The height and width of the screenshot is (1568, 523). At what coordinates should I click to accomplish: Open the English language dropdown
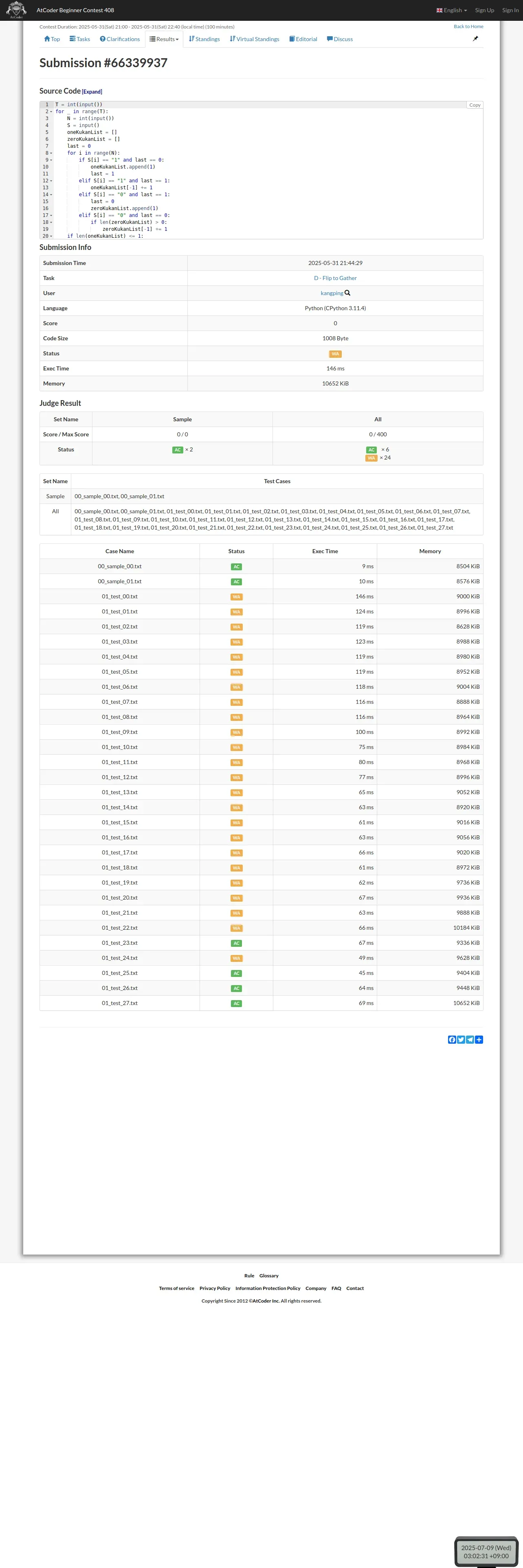click(452, 10)
